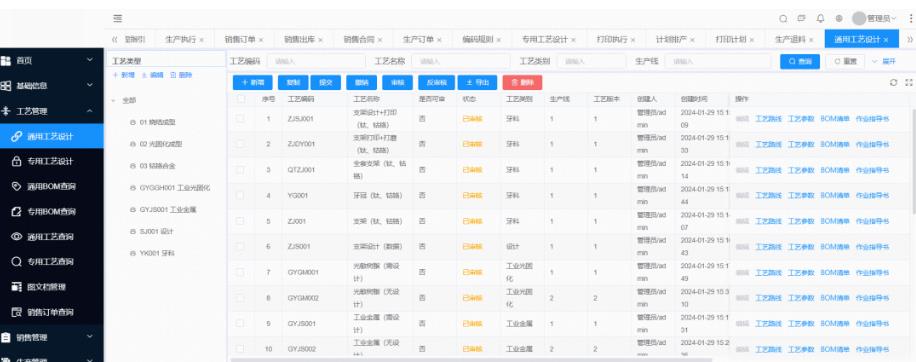Expand the 销售管理 sidebar menu

click(x=51, y=337)
